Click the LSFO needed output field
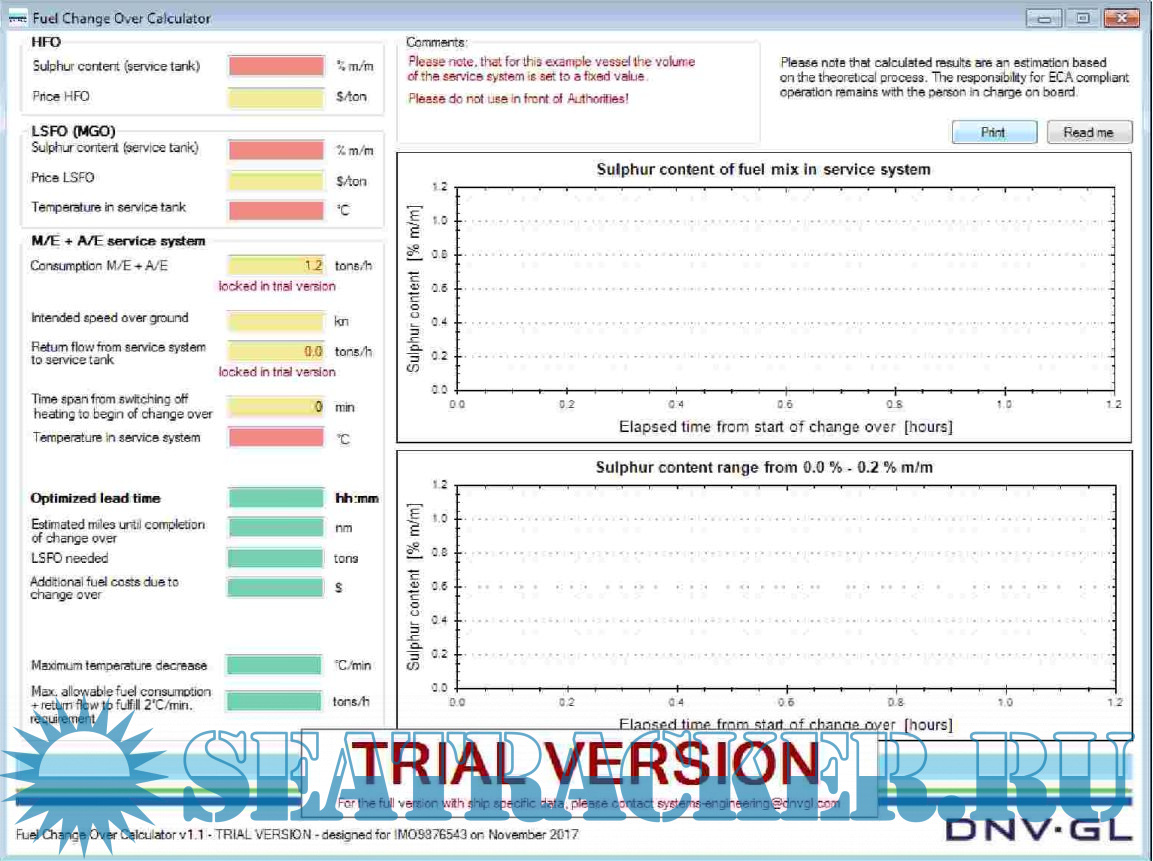 coord(277,558)
